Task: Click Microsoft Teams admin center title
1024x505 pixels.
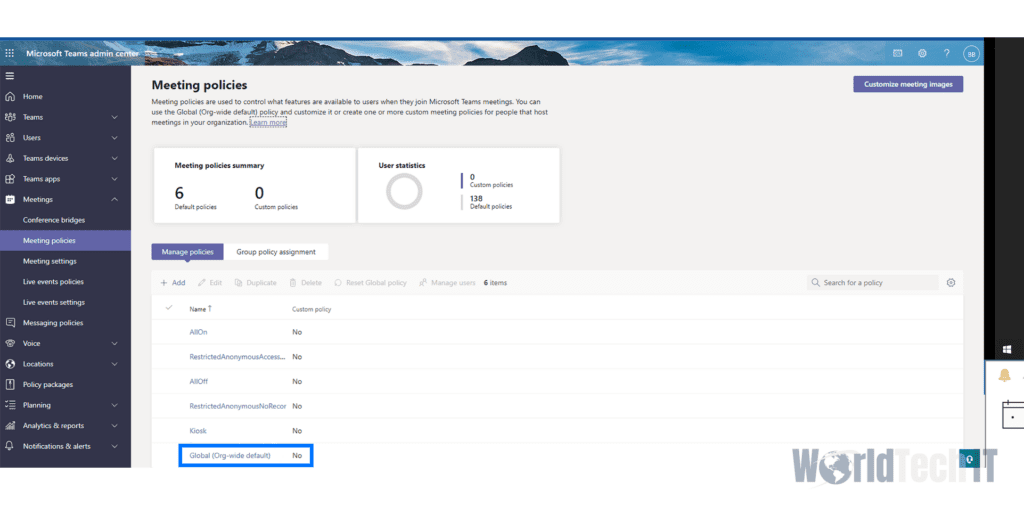Action: click(x=82, y=54)
